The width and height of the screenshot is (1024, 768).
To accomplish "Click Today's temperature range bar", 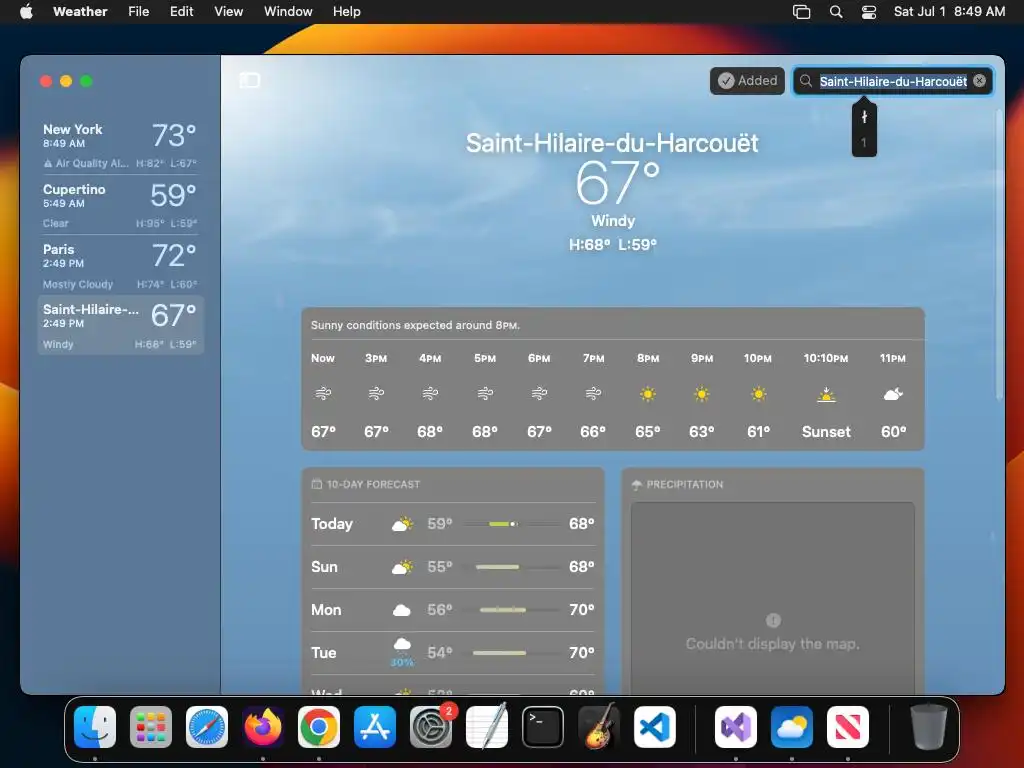I will [511, 524].
